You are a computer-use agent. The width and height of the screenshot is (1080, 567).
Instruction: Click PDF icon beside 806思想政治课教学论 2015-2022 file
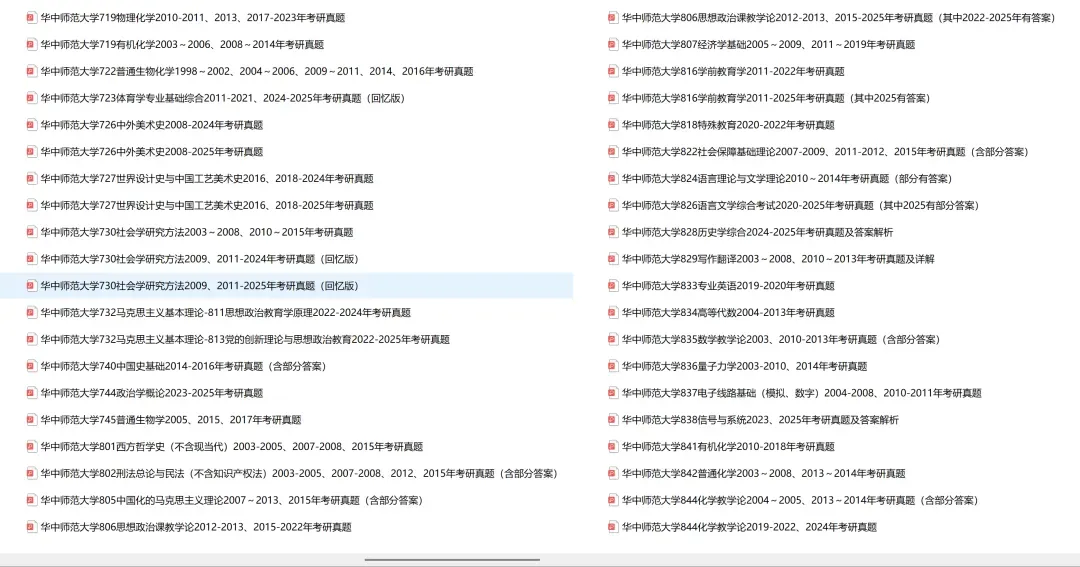[x=31, y=528]
